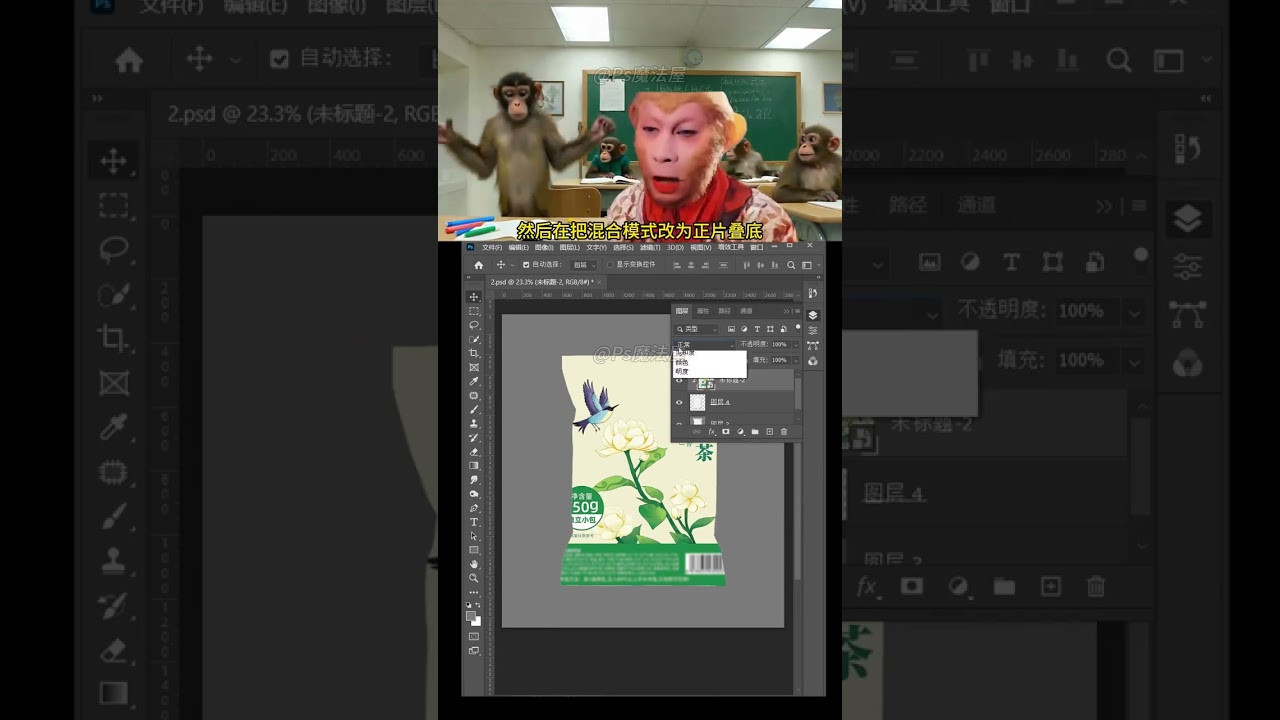This screenshot has width=1280, height=720.
Task: Open the History panel icon in dock
Action: pos(813,293)
